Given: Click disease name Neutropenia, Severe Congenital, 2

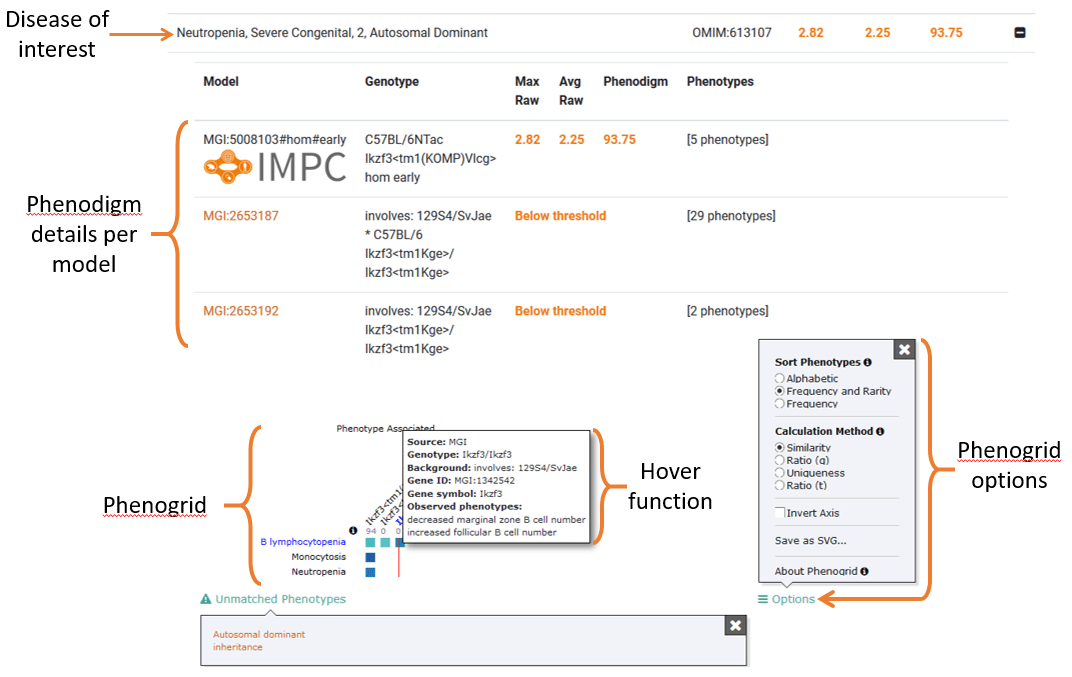Looking at the screenshot, I should pos(332,33).
